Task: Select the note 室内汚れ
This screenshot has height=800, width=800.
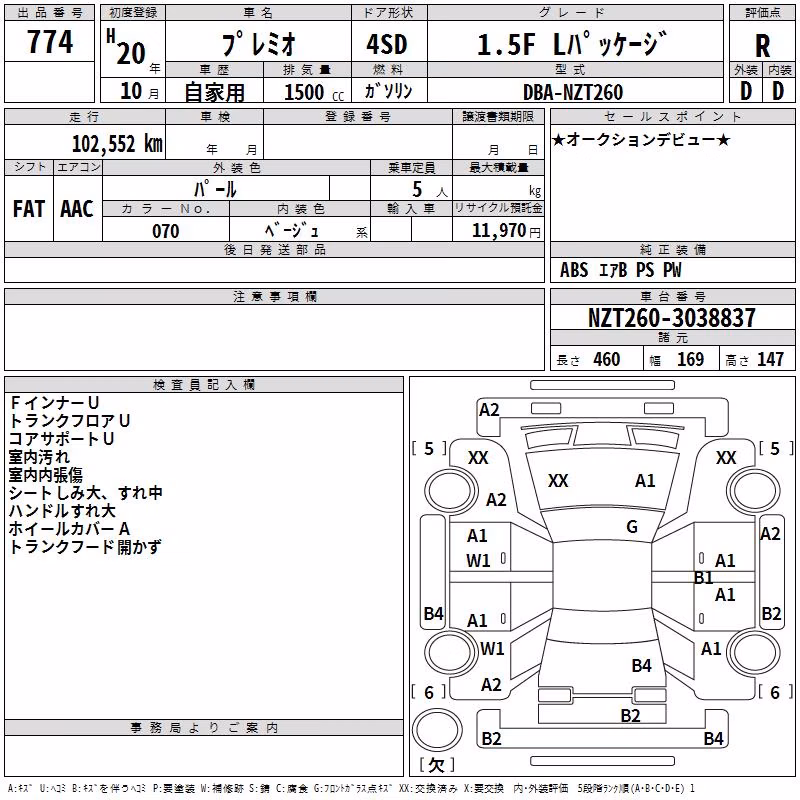Action: point(39,457)
